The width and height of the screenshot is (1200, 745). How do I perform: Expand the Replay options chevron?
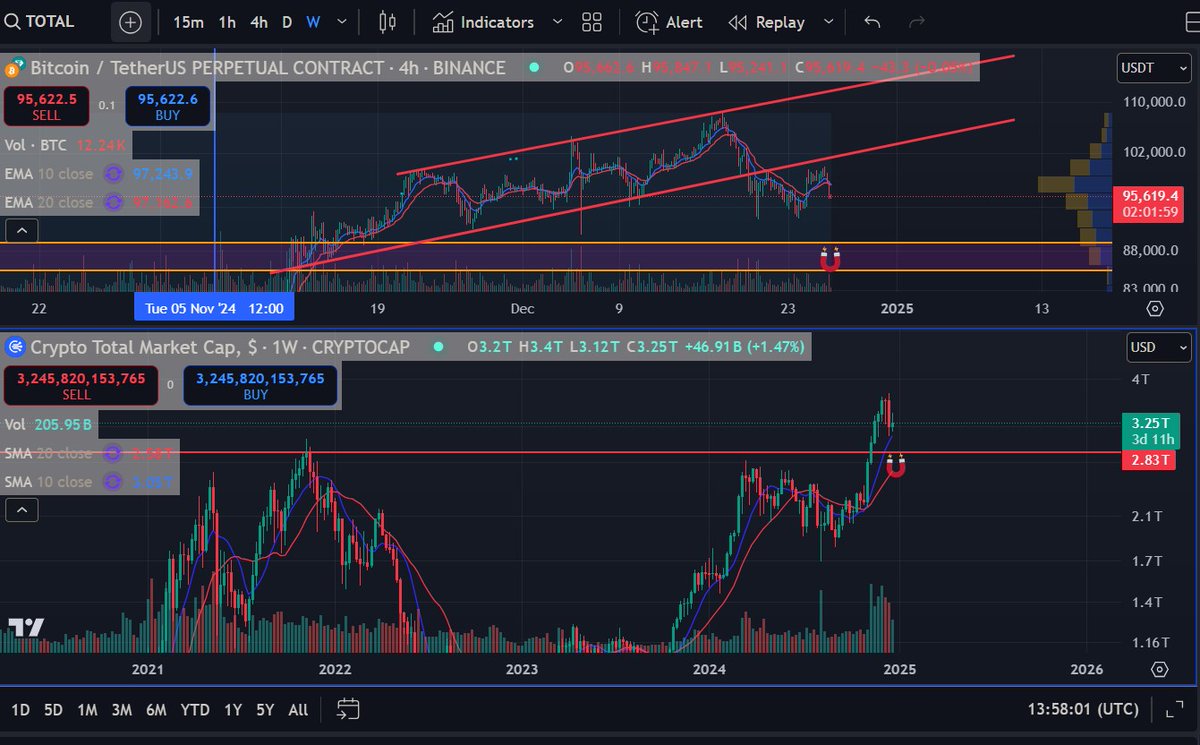tap(828, 22)
